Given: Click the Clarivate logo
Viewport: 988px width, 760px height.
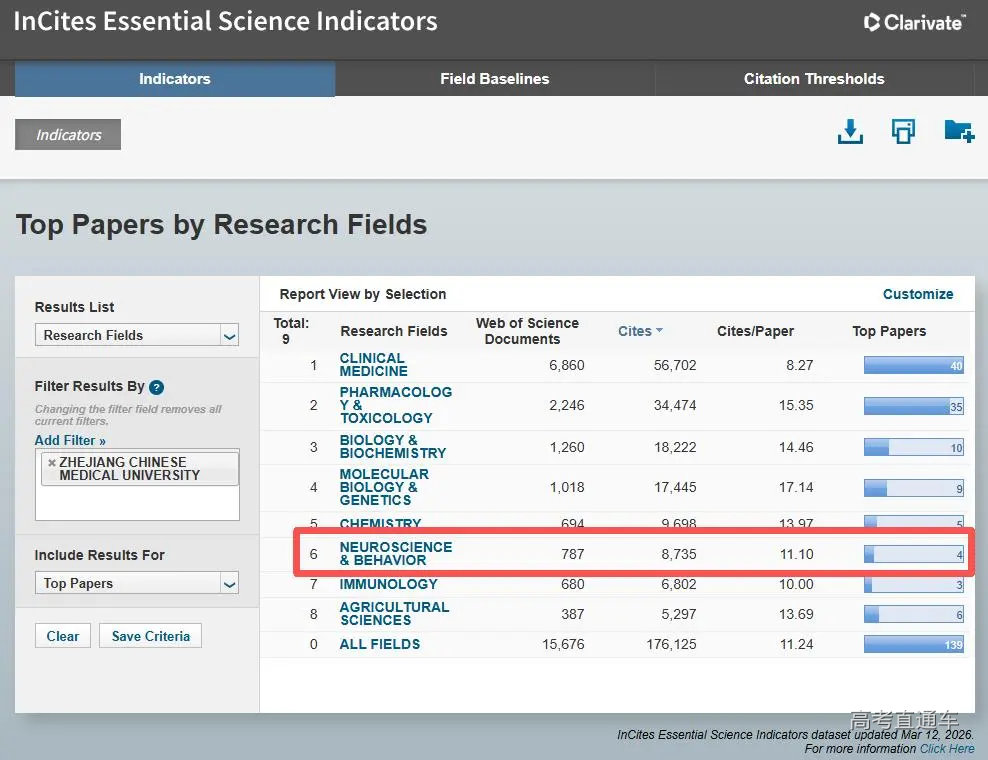Looking at the screenshot, I should pos(914,22).
